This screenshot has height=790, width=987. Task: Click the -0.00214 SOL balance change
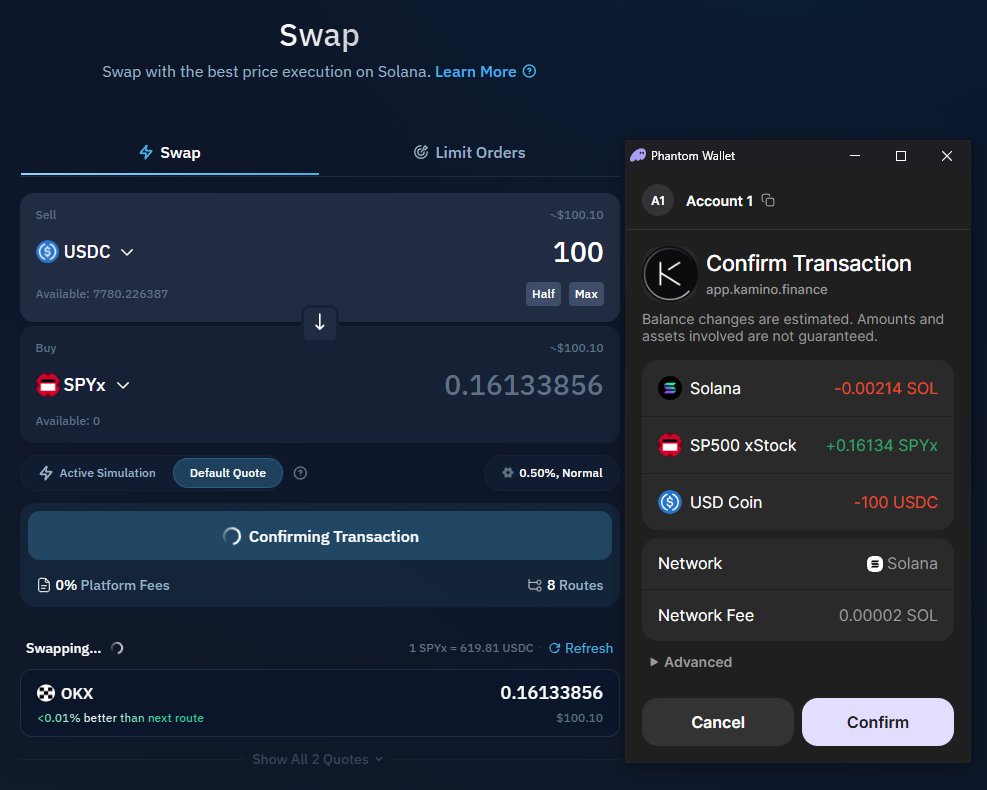click(886, 388)
